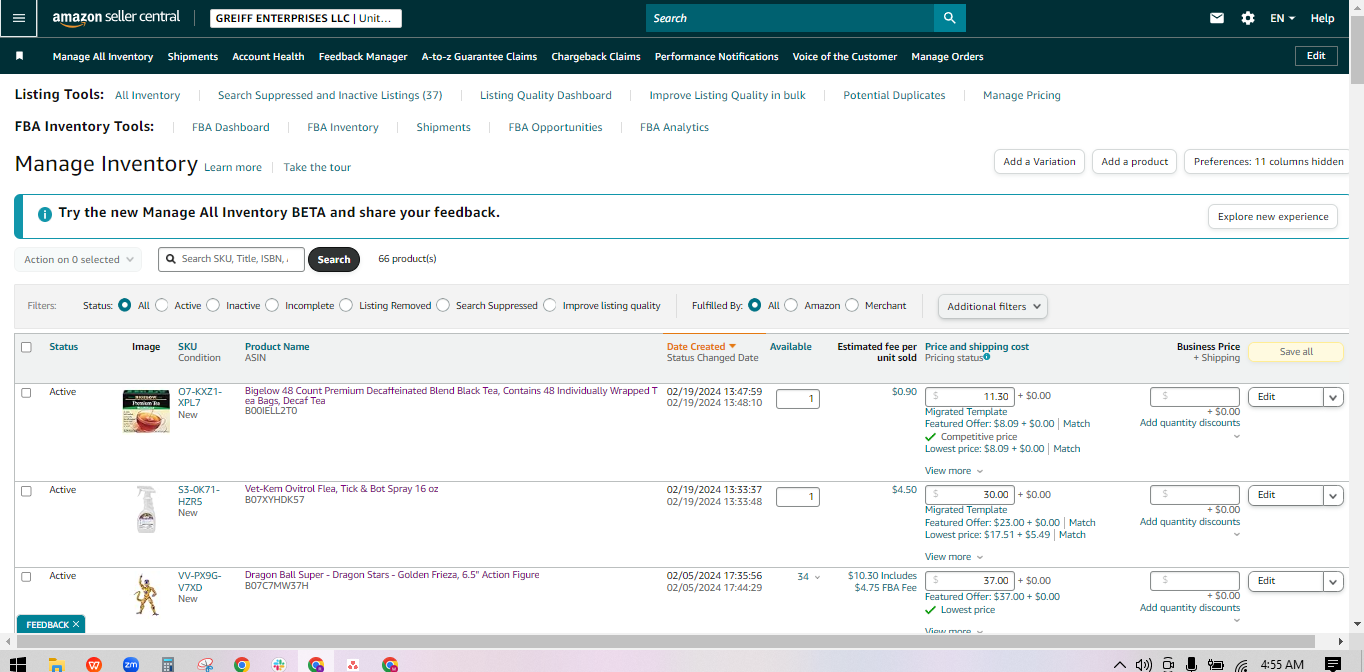Select the Active status radio button

pyautogui.click(x=161, y=305)
